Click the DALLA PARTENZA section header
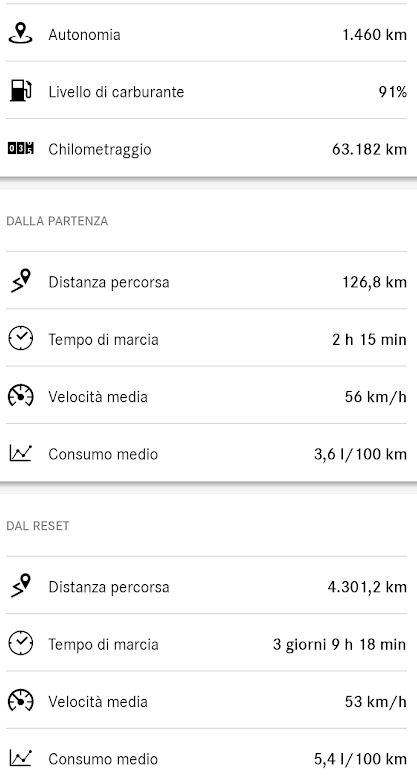The image size is (417, 777). pos(57,221)
